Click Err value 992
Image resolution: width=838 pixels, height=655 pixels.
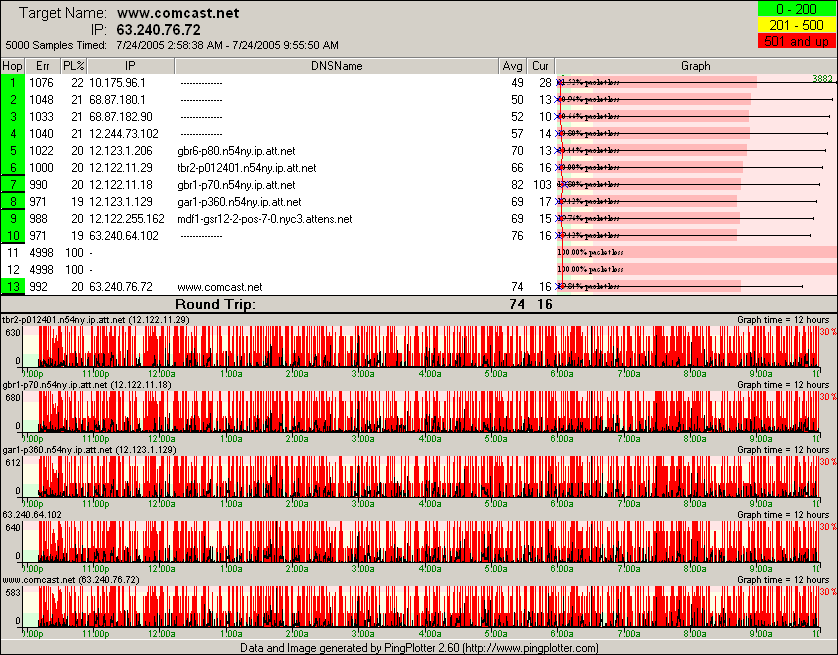pos(38,287)
